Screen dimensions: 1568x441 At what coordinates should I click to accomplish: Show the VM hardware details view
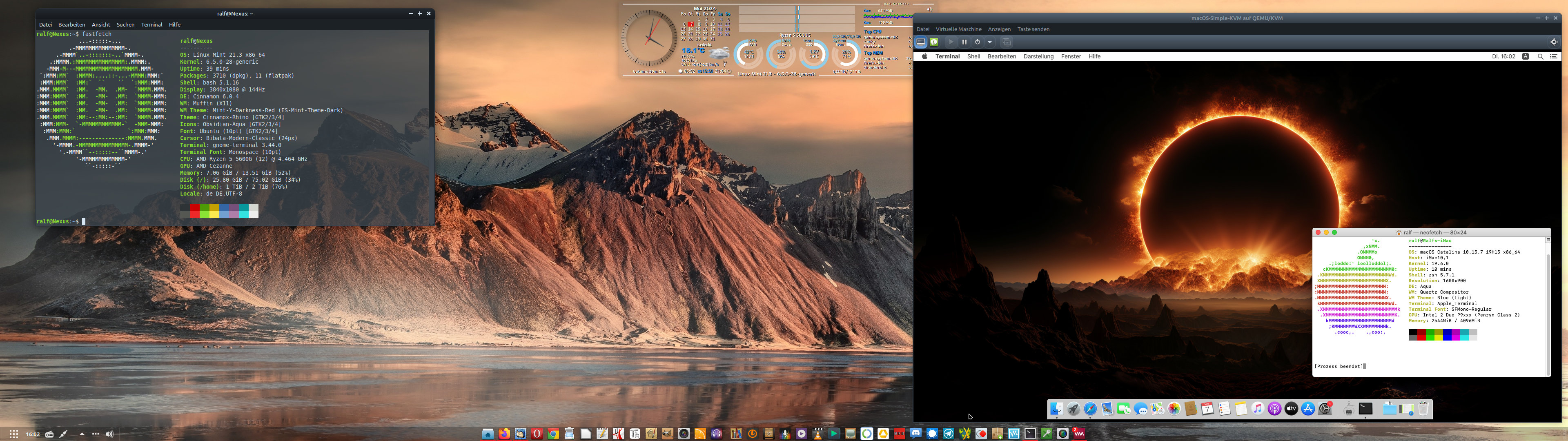(x=934, y=42)
